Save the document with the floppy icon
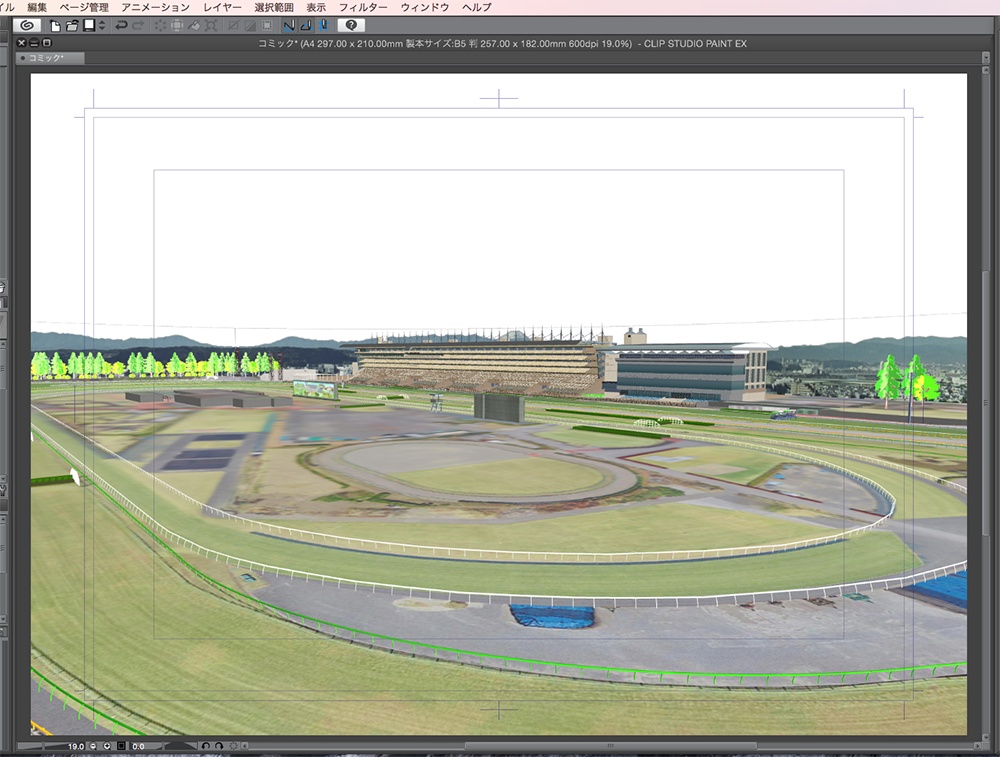 point(89,26)
